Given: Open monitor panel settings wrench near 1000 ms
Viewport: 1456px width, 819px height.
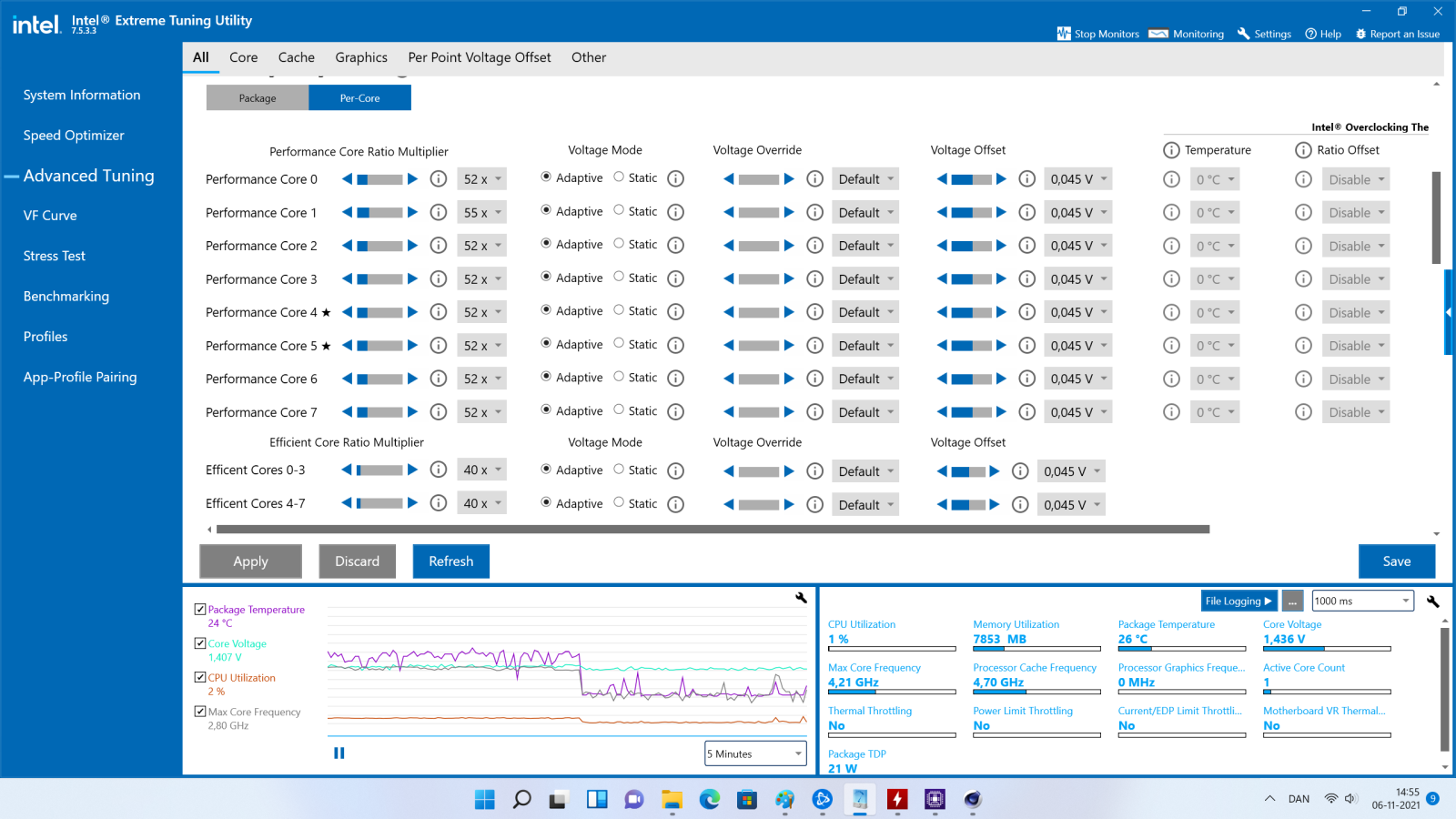Looking at the screenshot, I should [x=1433, y=602].
